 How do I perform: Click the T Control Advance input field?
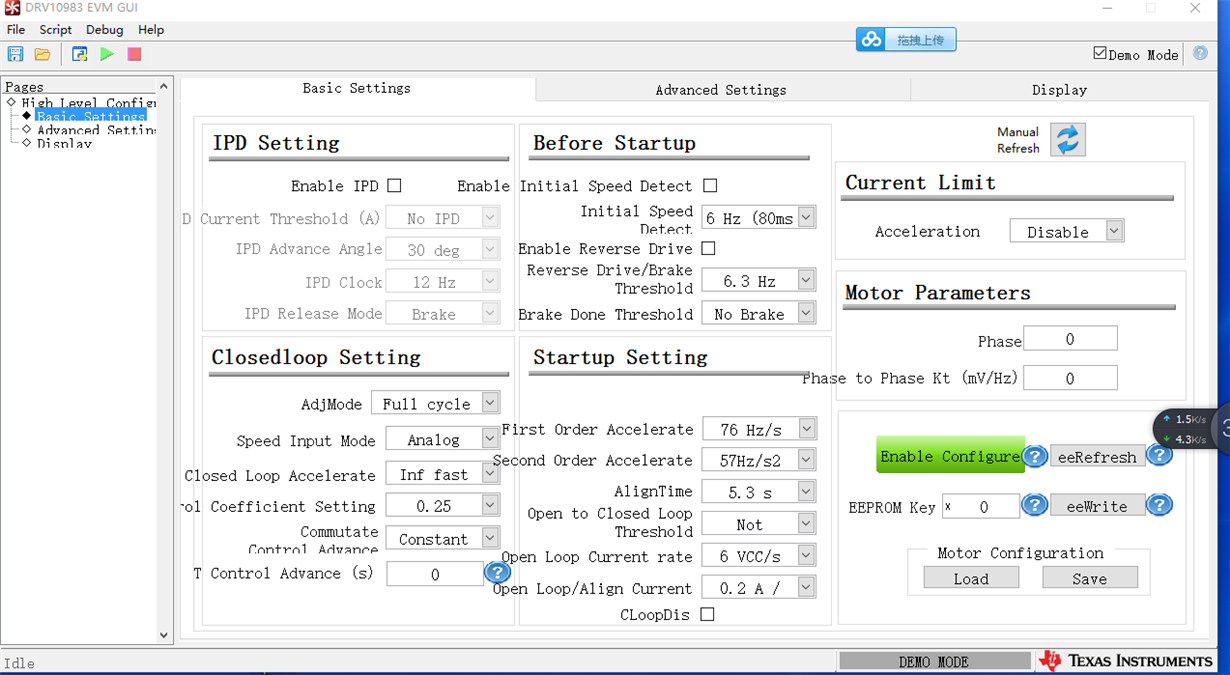tap(435, 573)
